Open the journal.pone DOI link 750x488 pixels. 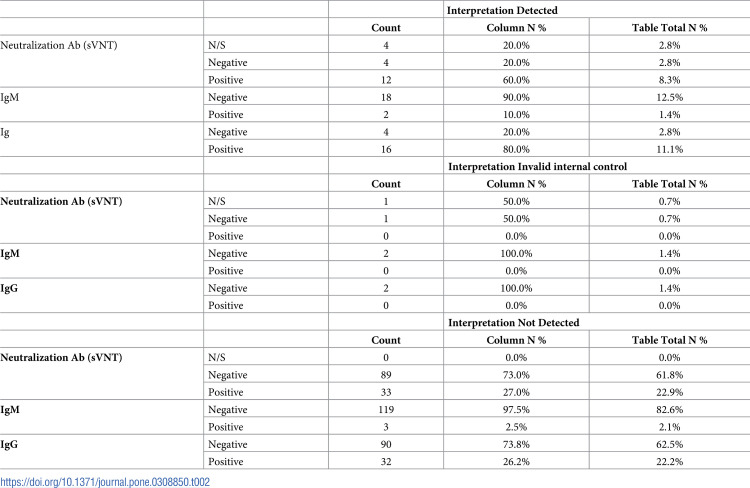[x=105, y=481]
